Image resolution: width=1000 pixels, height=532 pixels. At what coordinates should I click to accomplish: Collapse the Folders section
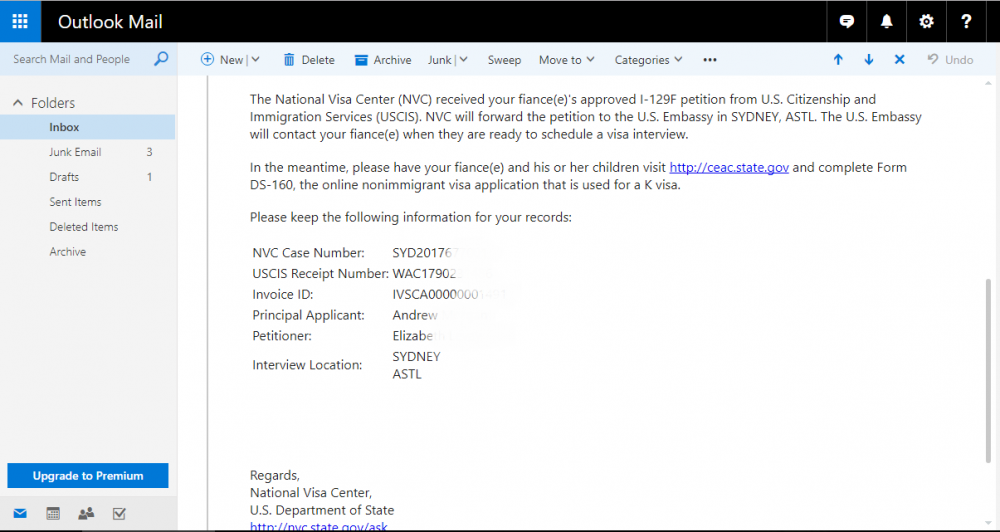18,103
